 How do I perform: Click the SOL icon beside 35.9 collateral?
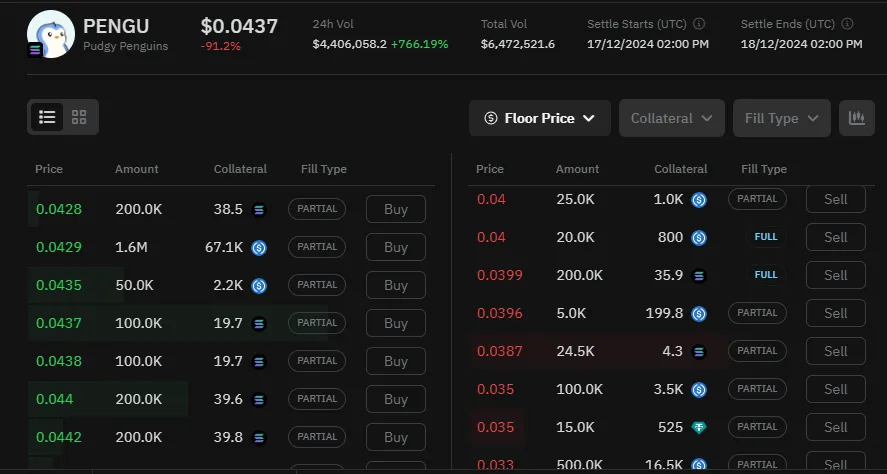[x=699, y=275]
